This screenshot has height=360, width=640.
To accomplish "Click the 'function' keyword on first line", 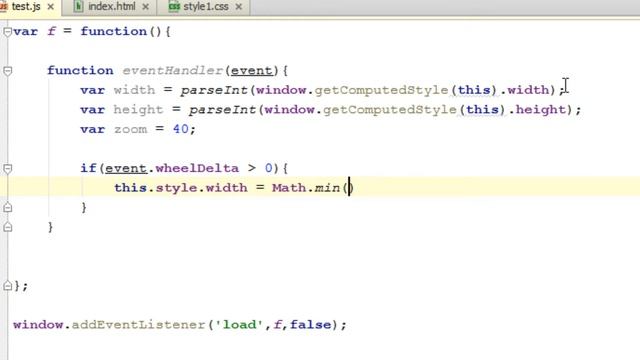I will click(113, 31).
